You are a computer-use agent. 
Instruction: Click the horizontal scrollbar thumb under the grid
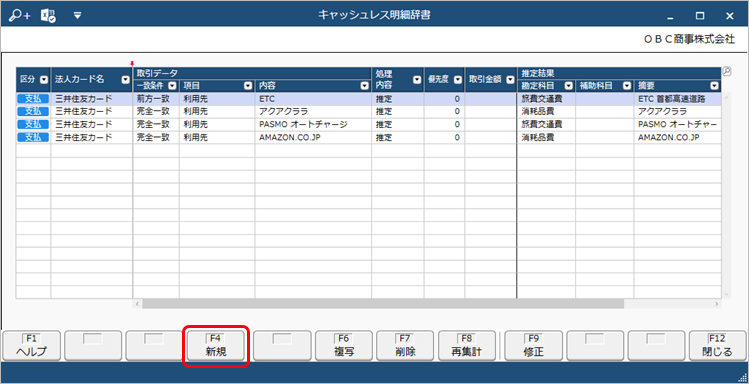383,304
